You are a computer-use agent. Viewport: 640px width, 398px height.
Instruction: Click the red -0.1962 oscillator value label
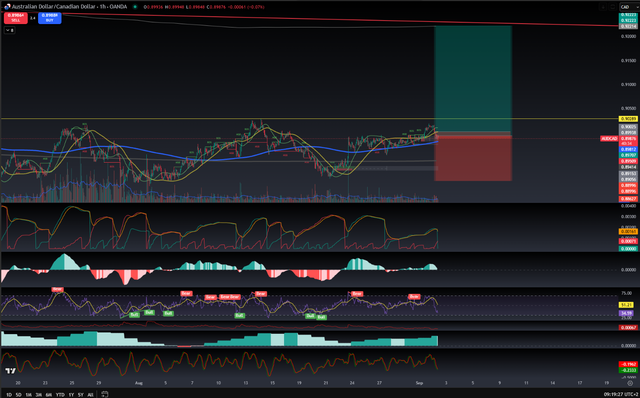point(628,364)
